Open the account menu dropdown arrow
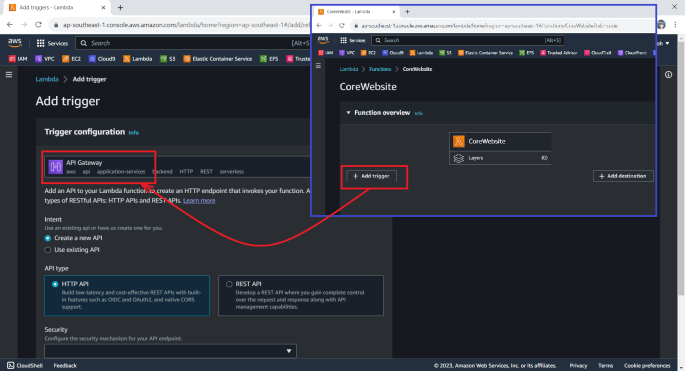This screenshot has height=371, width=685. 667,43
